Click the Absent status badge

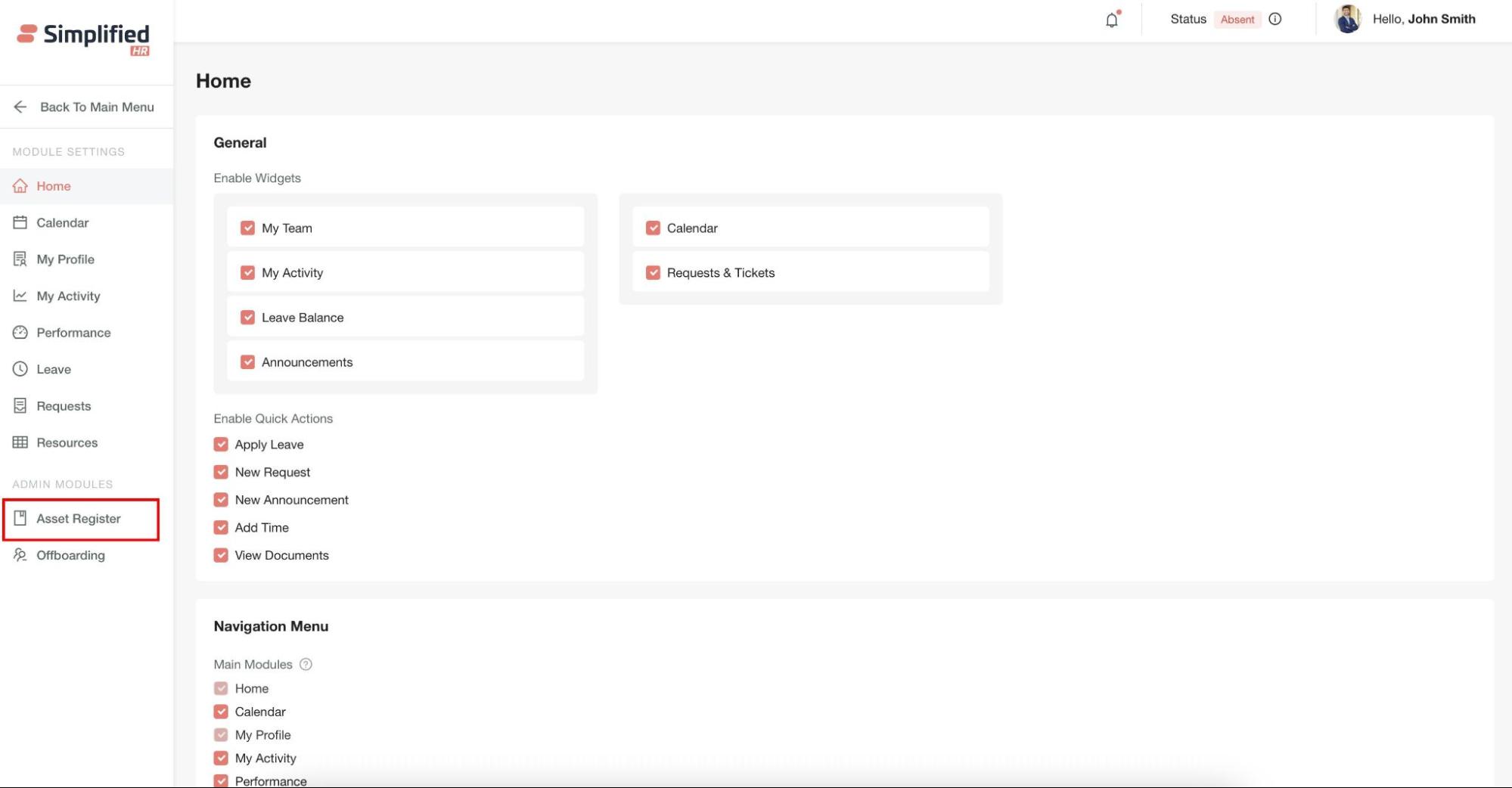(x=1237, y=20)
